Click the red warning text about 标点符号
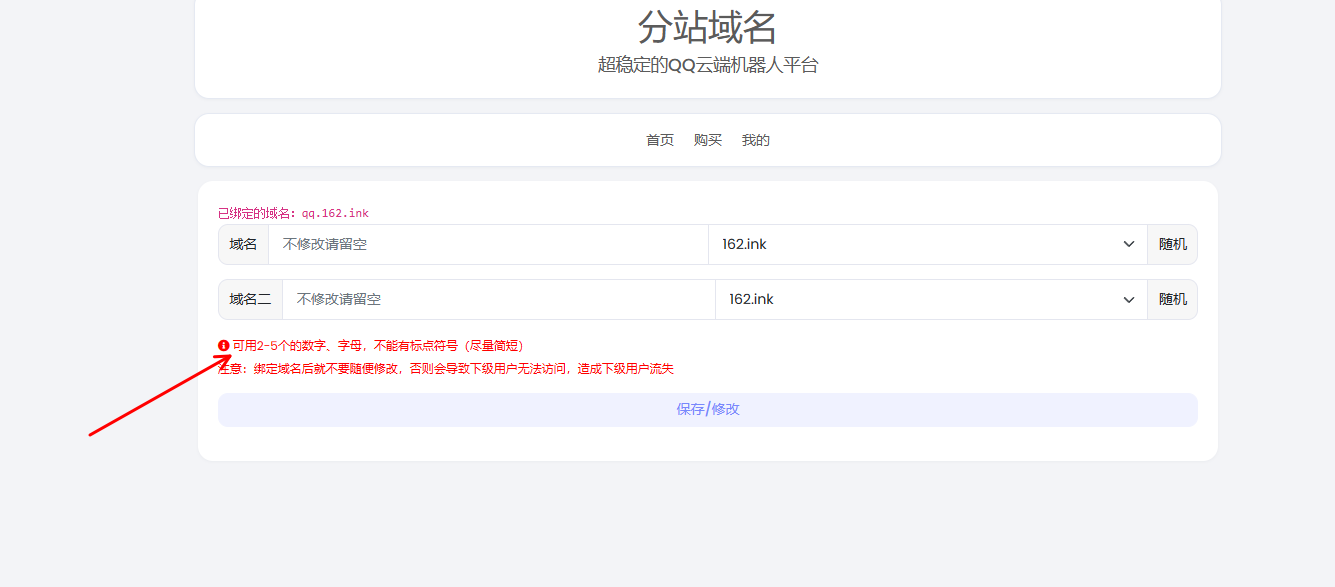 (x=375, y=344)
